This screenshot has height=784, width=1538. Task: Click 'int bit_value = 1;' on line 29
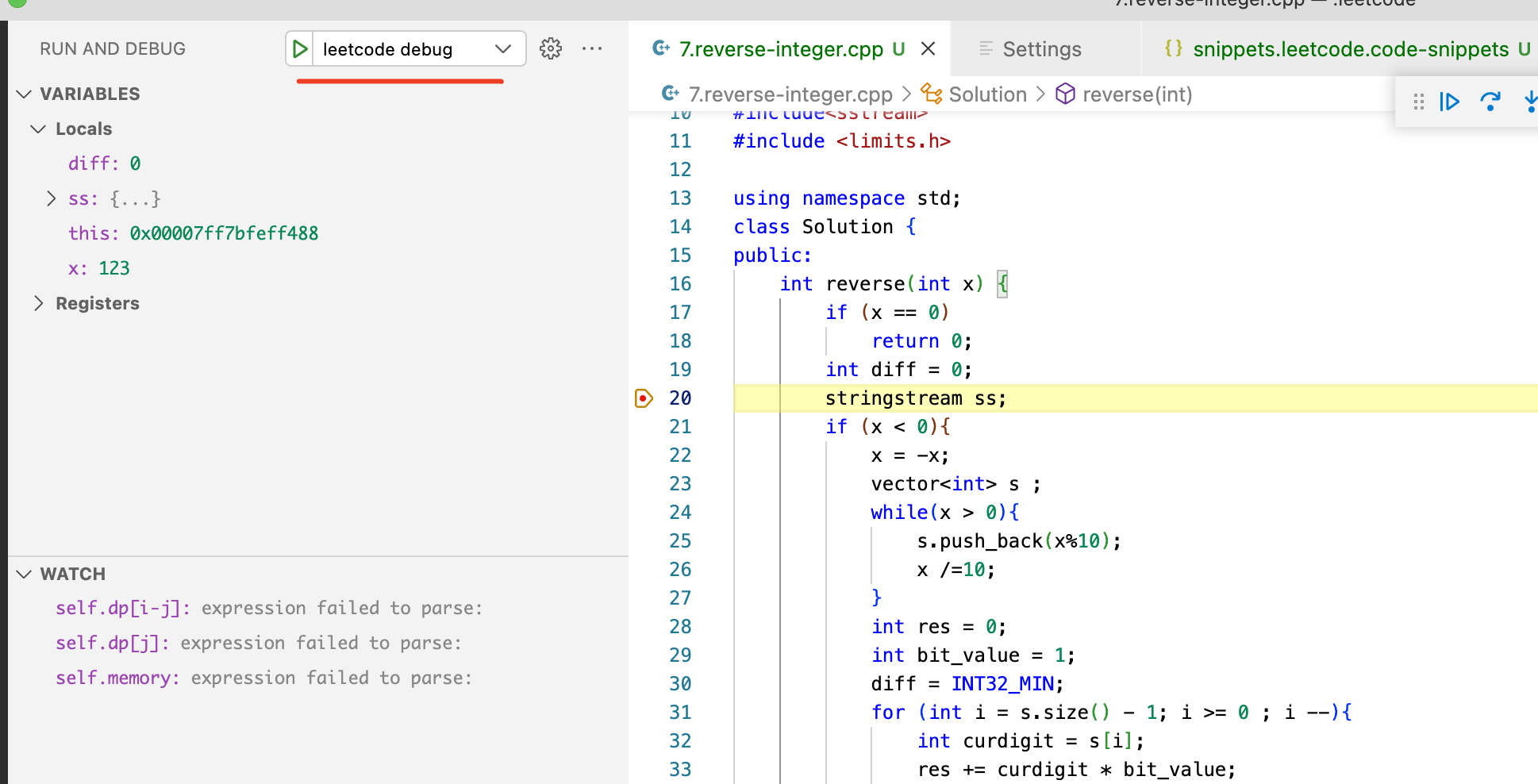coord(973,655)
